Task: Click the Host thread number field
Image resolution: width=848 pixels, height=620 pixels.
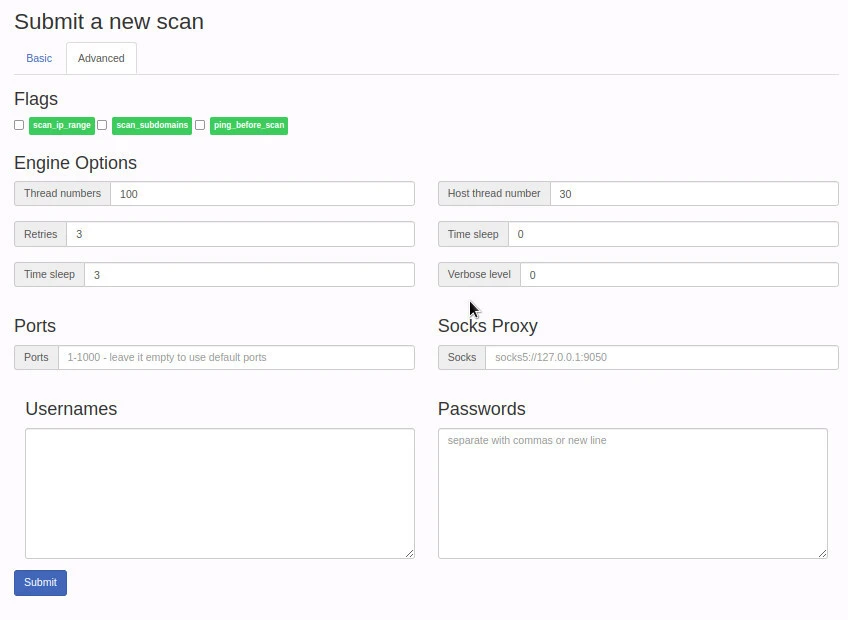Action: click(x=693, y=194)
